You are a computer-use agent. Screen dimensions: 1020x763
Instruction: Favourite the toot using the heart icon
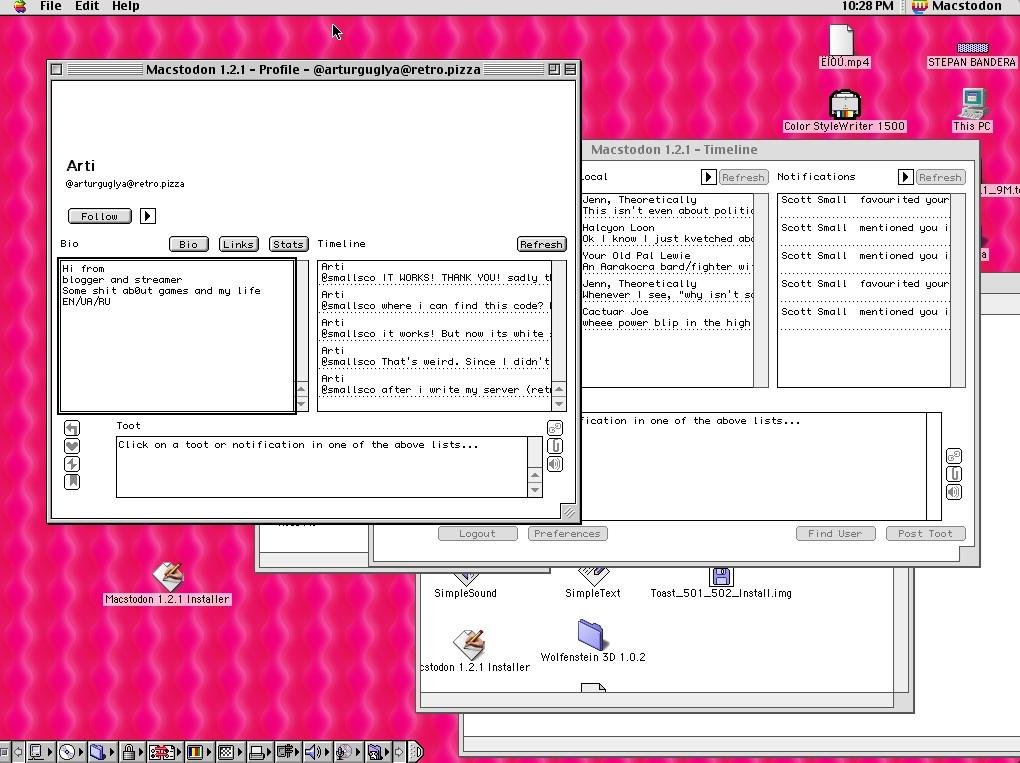(x=72, y=446)
